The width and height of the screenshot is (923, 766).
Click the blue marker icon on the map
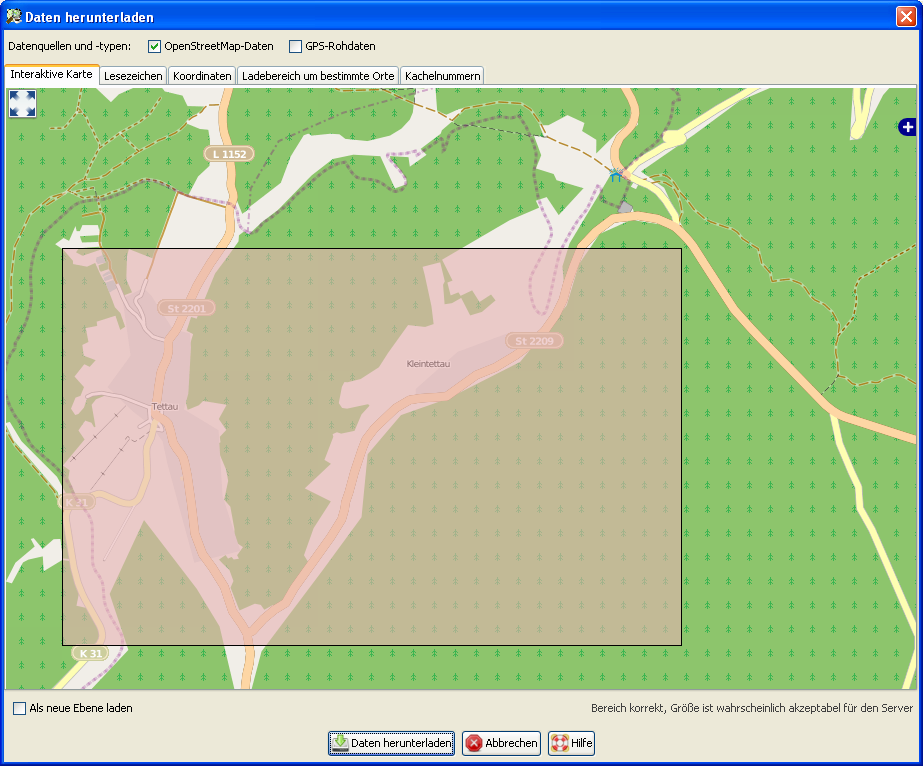[616, 174]
